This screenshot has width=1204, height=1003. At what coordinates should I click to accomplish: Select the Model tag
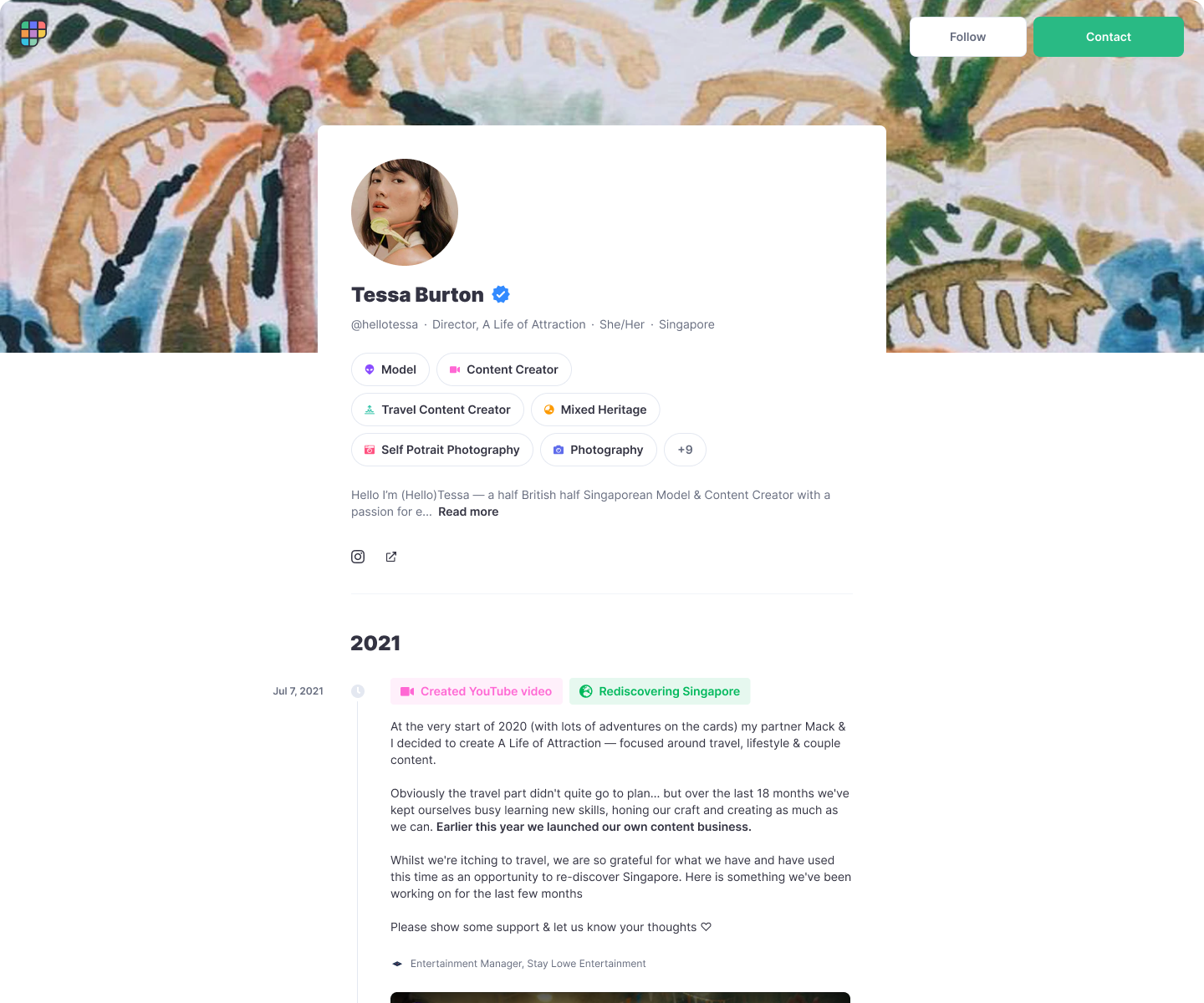pos(390,369)
